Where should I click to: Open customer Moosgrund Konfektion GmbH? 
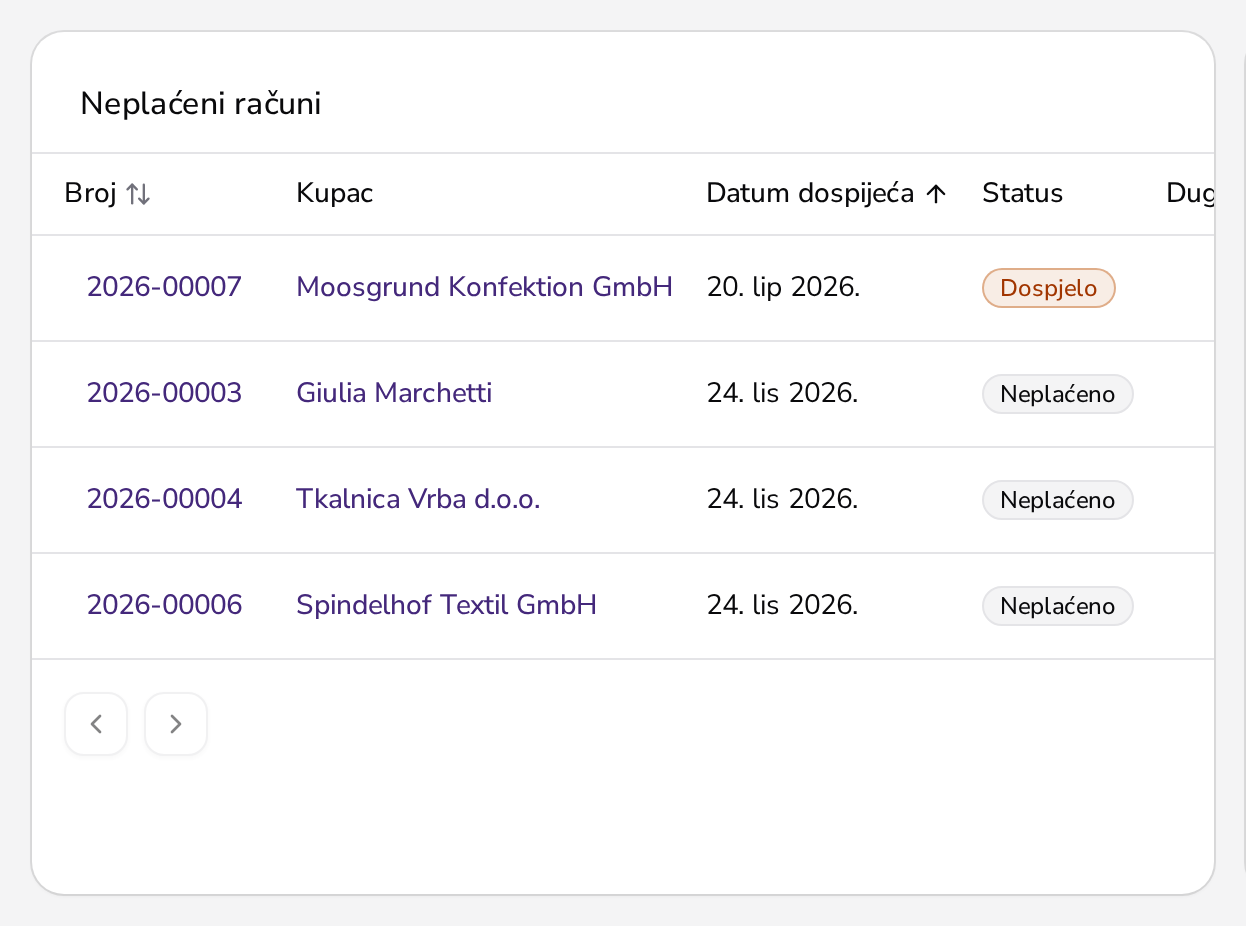[x=485, y=288]
